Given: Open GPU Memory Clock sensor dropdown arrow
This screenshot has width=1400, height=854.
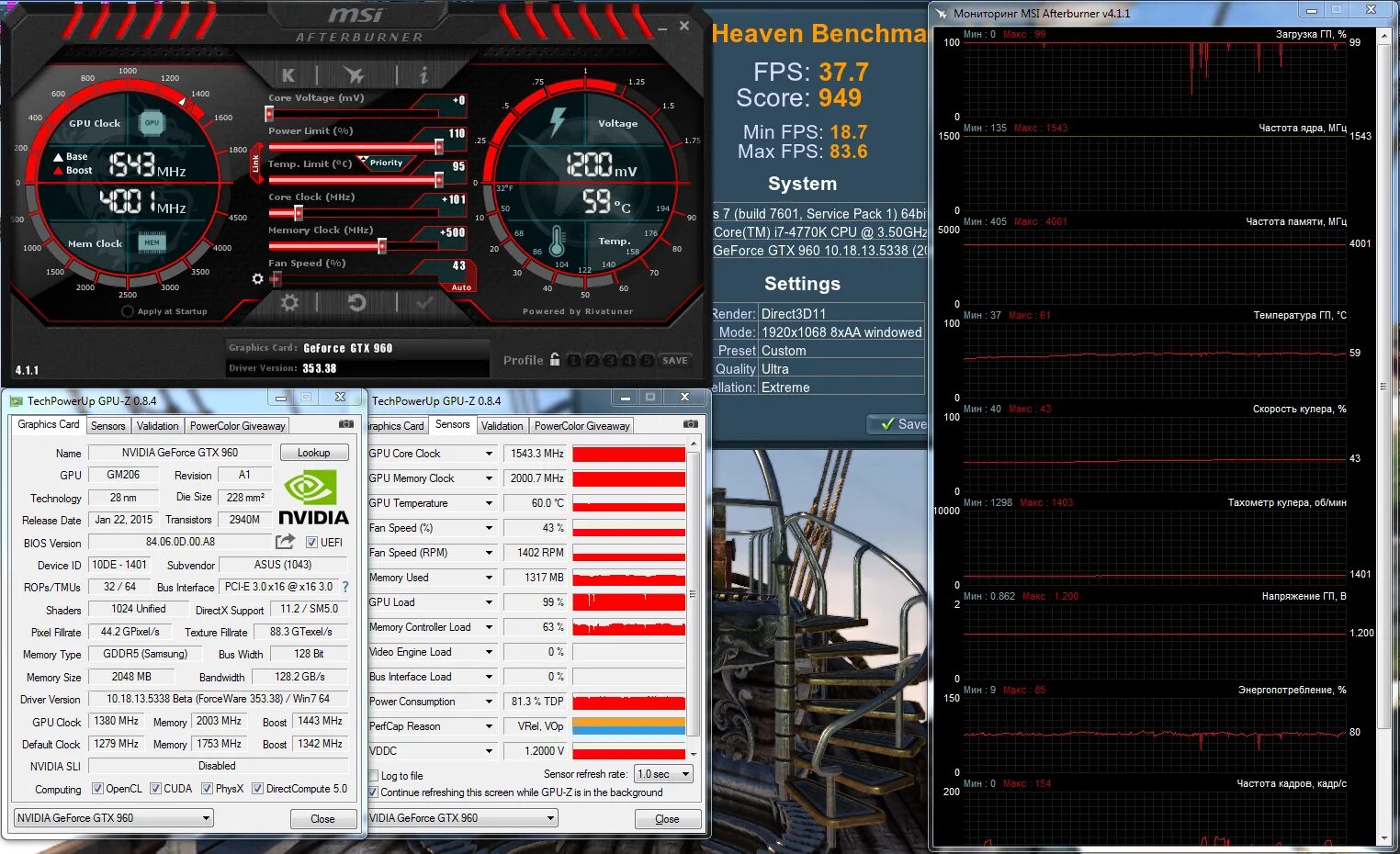Looking at the screenshot, I should pyautogui.click(x=489, y=478).
